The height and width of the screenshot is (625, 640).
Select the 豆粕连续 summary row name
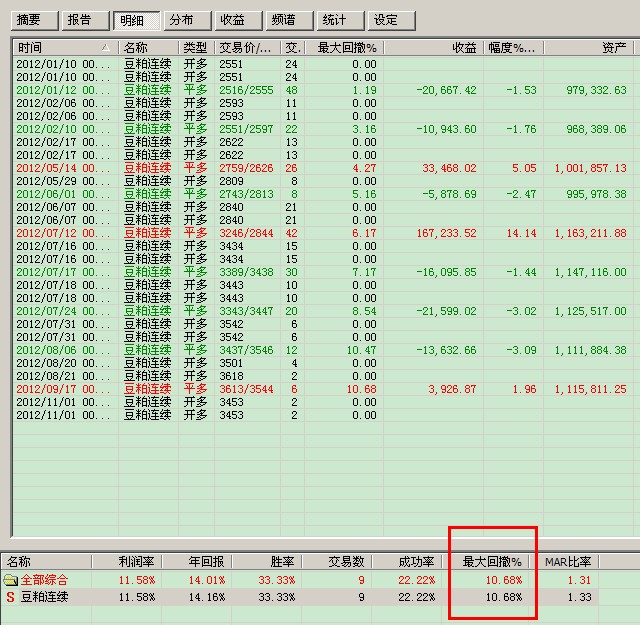(44, 597)
